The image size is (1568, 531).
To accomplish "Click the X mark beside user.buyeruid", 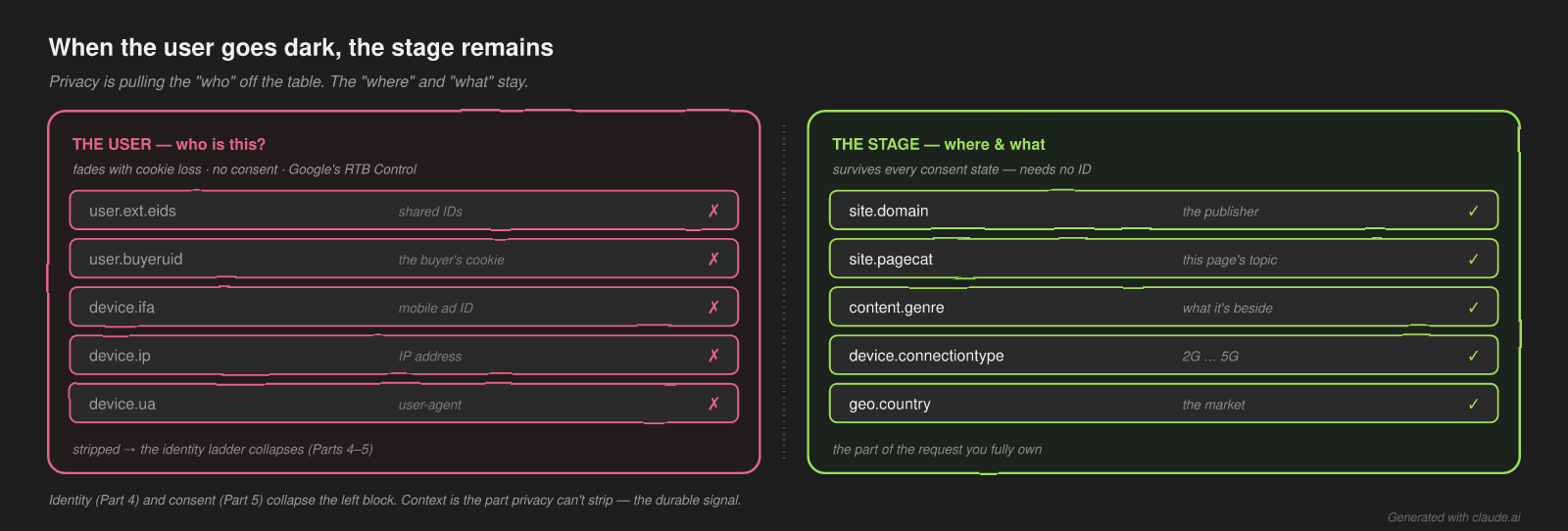I will tap(713, 259).
